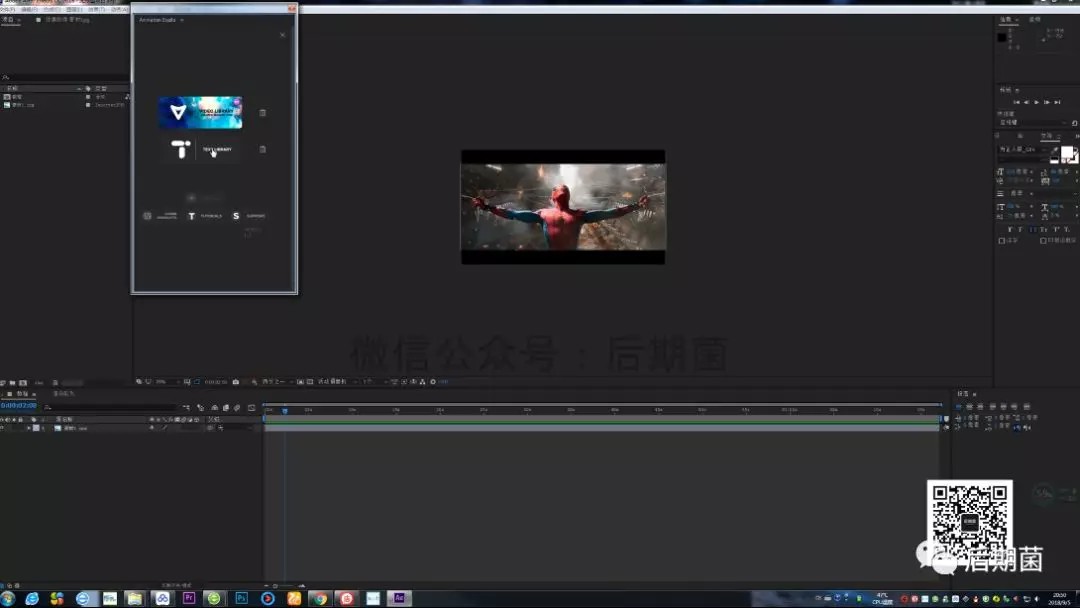Toggle Small Caps text style
The width and height of the screenshot is (1080, 608).
(1043, 229)
